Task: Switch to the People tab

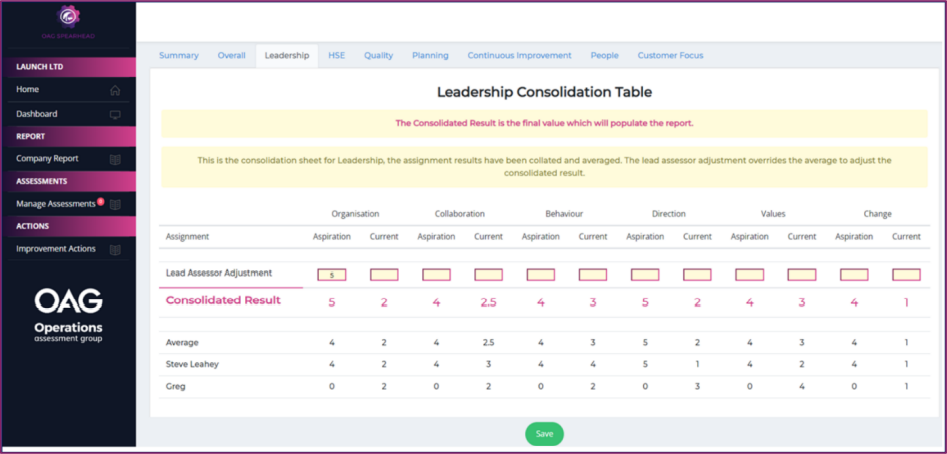Action: pos(604,56)
